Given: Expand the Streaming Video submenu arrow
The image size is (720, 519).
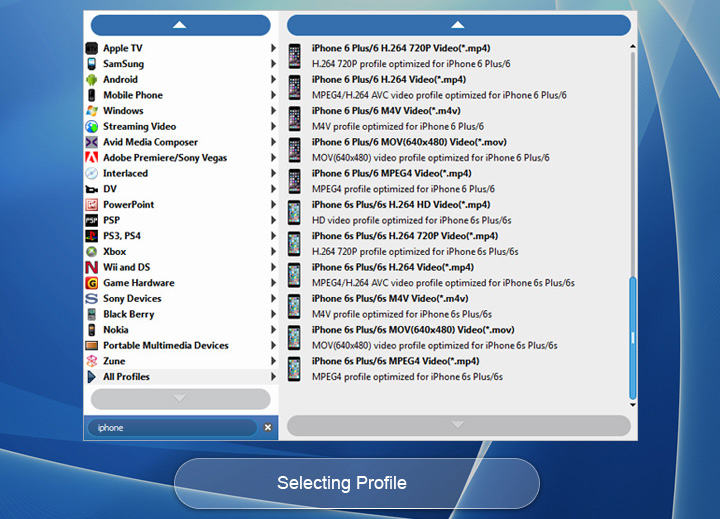Looking at the screenshot, I should [x=273, y=126].
